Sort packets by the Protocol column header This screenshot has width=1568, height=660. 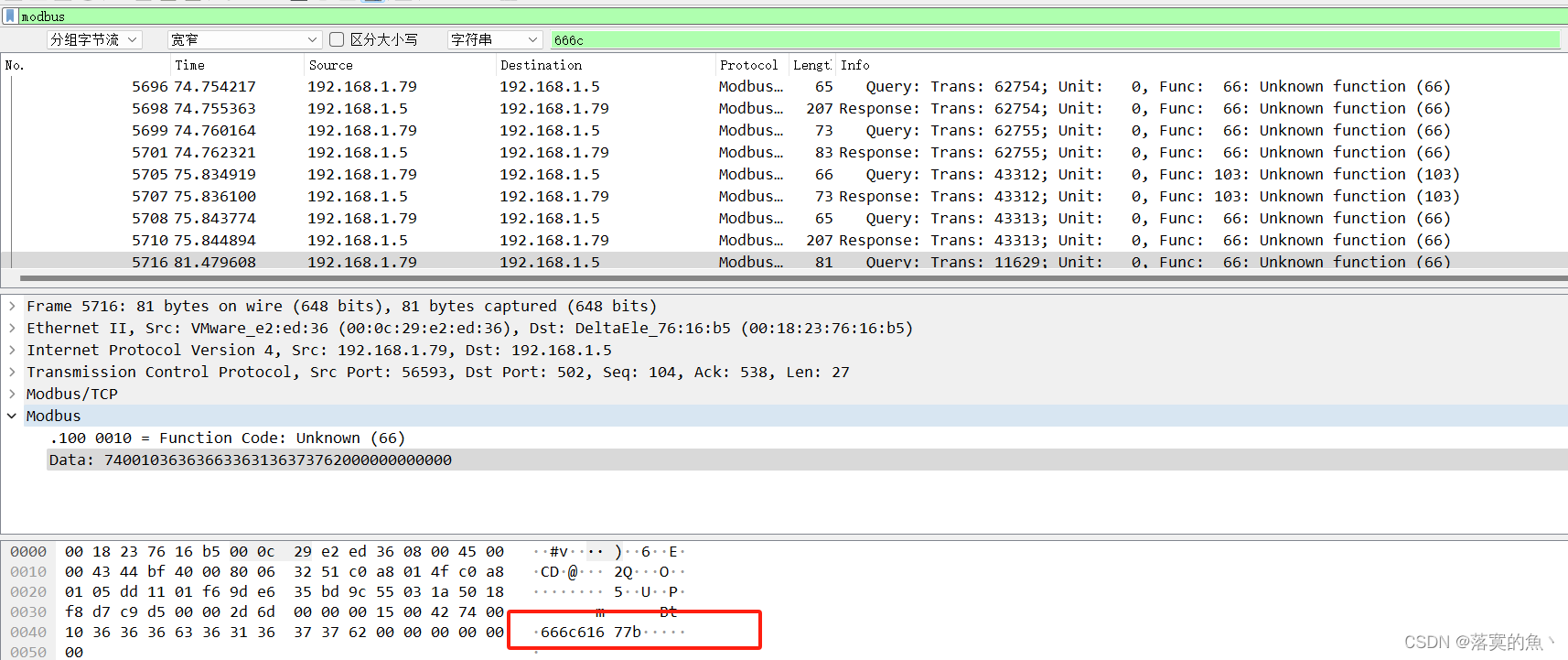click(x=751, y=65)
